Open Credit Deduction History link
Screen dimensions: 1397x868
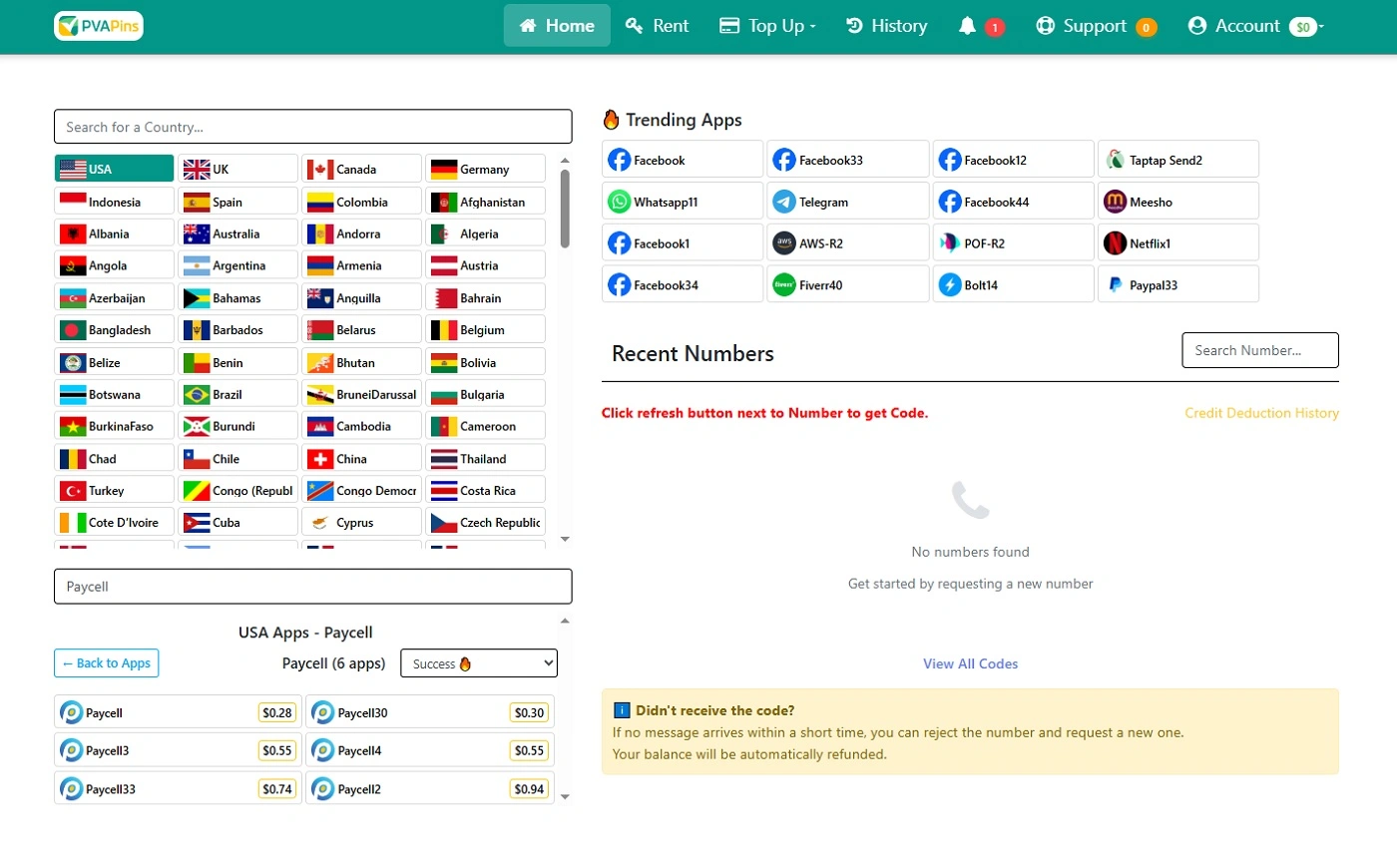(1262, 413)
